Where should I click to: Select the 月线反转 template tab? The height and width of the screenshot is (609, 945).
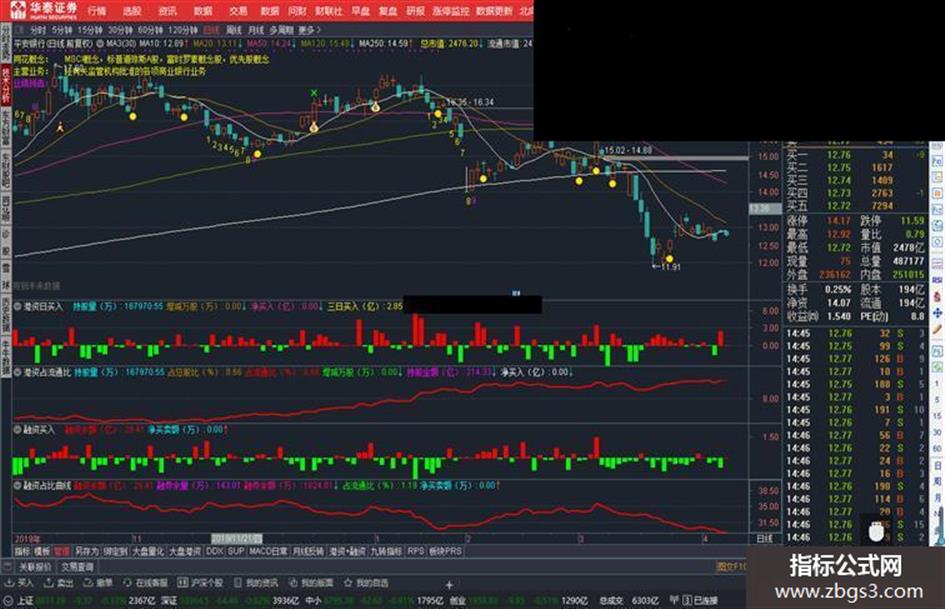308,551
